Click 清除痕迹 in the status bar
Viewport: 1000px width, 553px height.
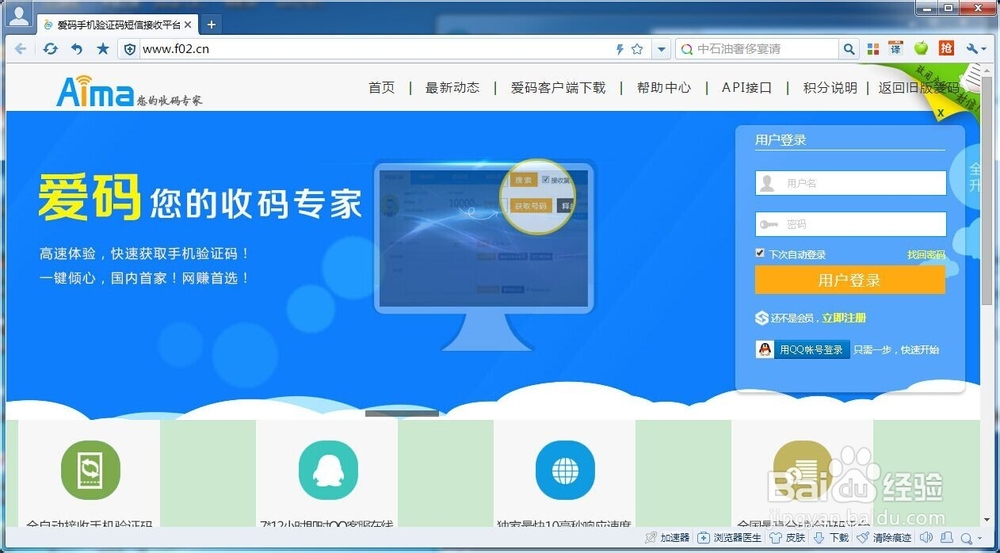(x=884, y=538)
